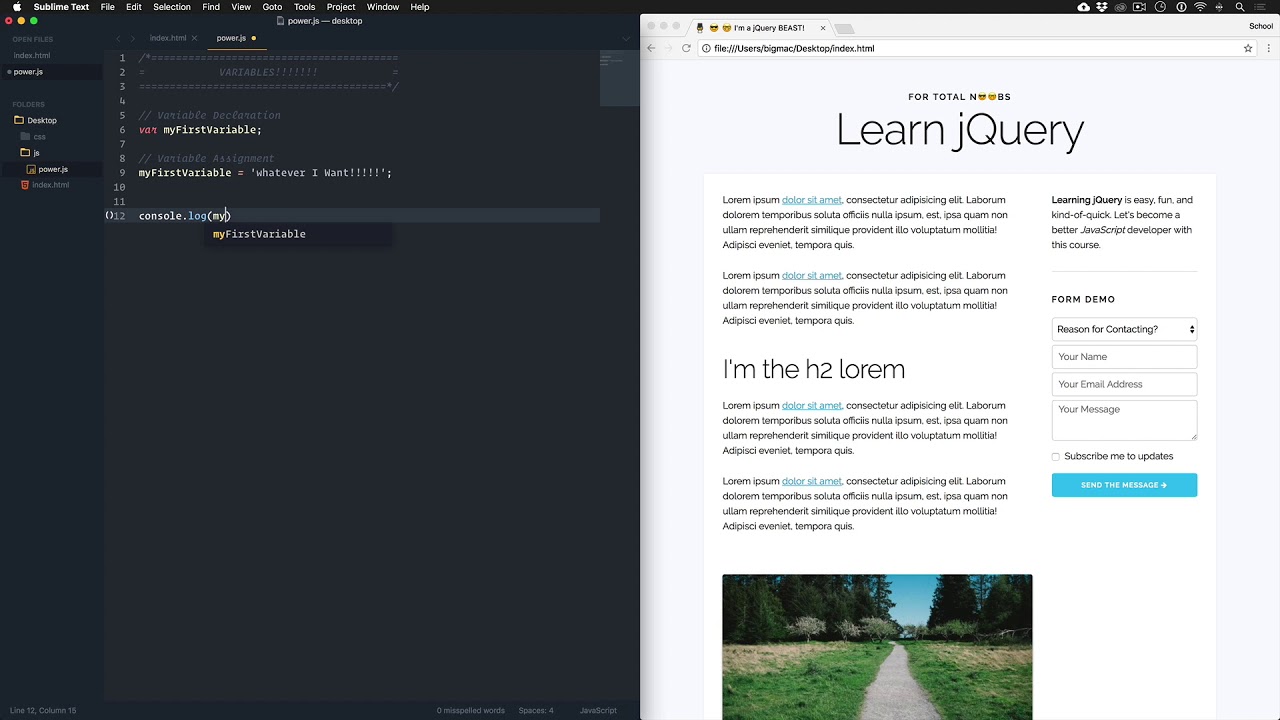Open the tab list dropdown arrow in Sublime
This screenshot has height=720, width=1280.
pos(627,38)
